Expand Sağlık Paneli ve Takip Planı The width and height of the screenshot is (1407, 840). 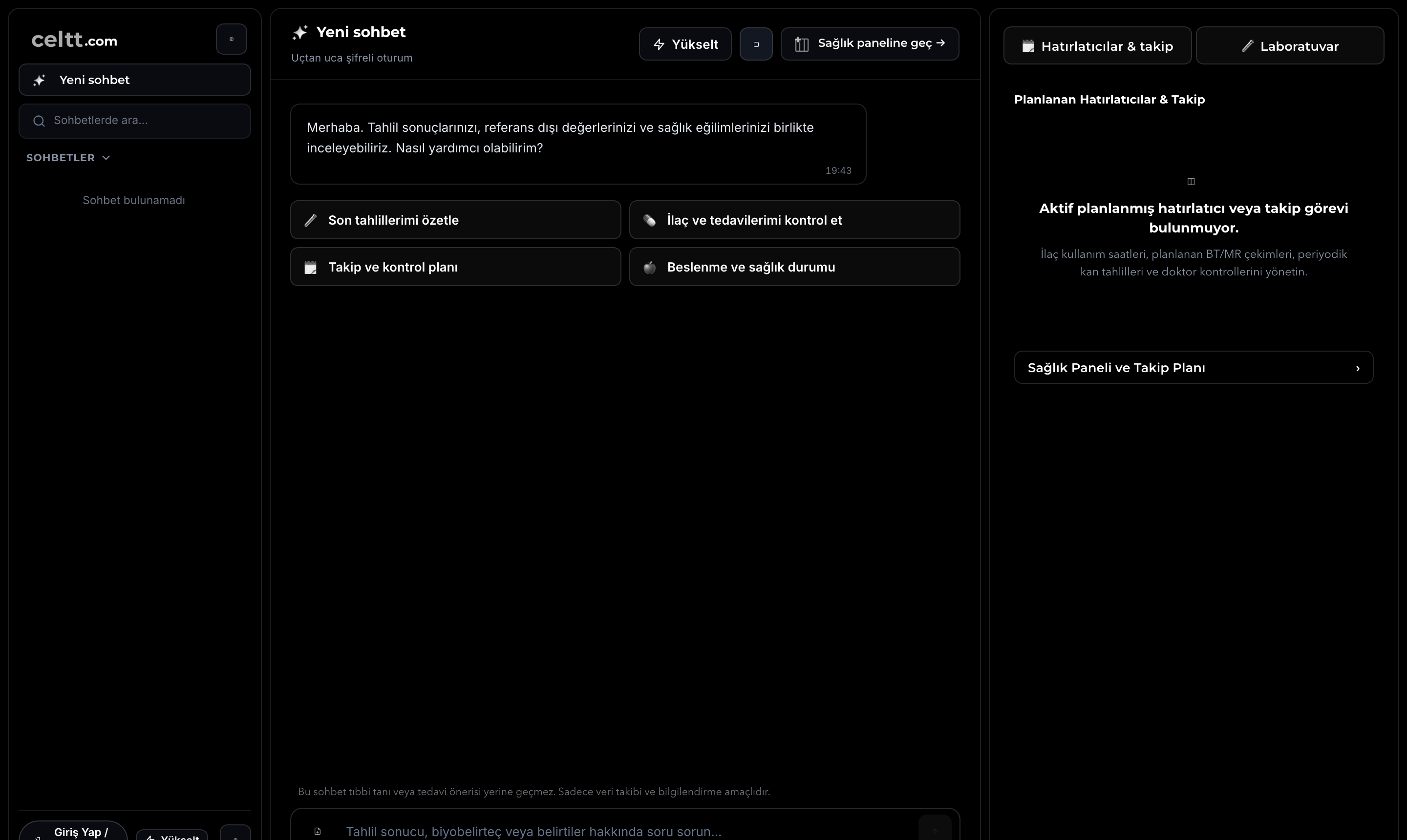[1194, 367]
